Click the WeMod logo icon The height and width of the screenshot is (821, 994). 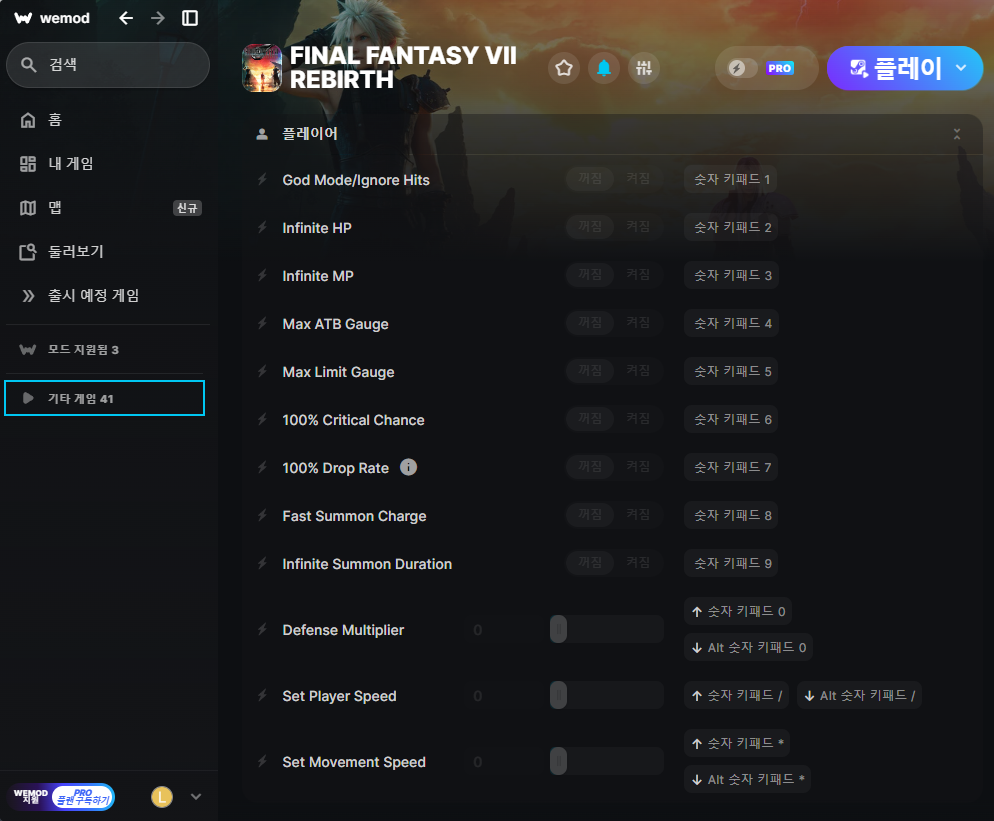click(23, 18)
